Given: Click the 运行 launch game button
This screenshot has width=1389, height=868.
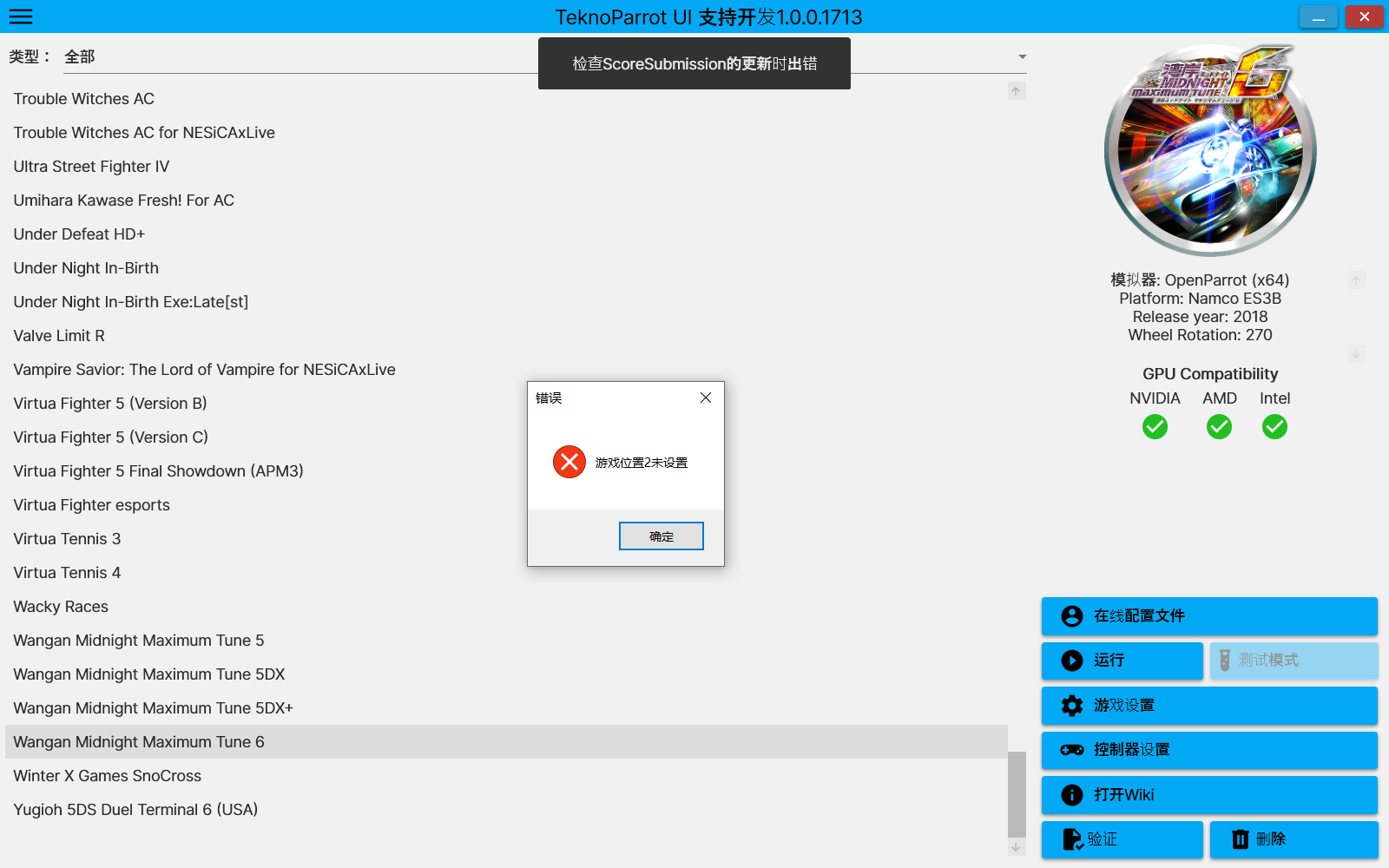Looking at the screenshot, I should [1122, 661].
